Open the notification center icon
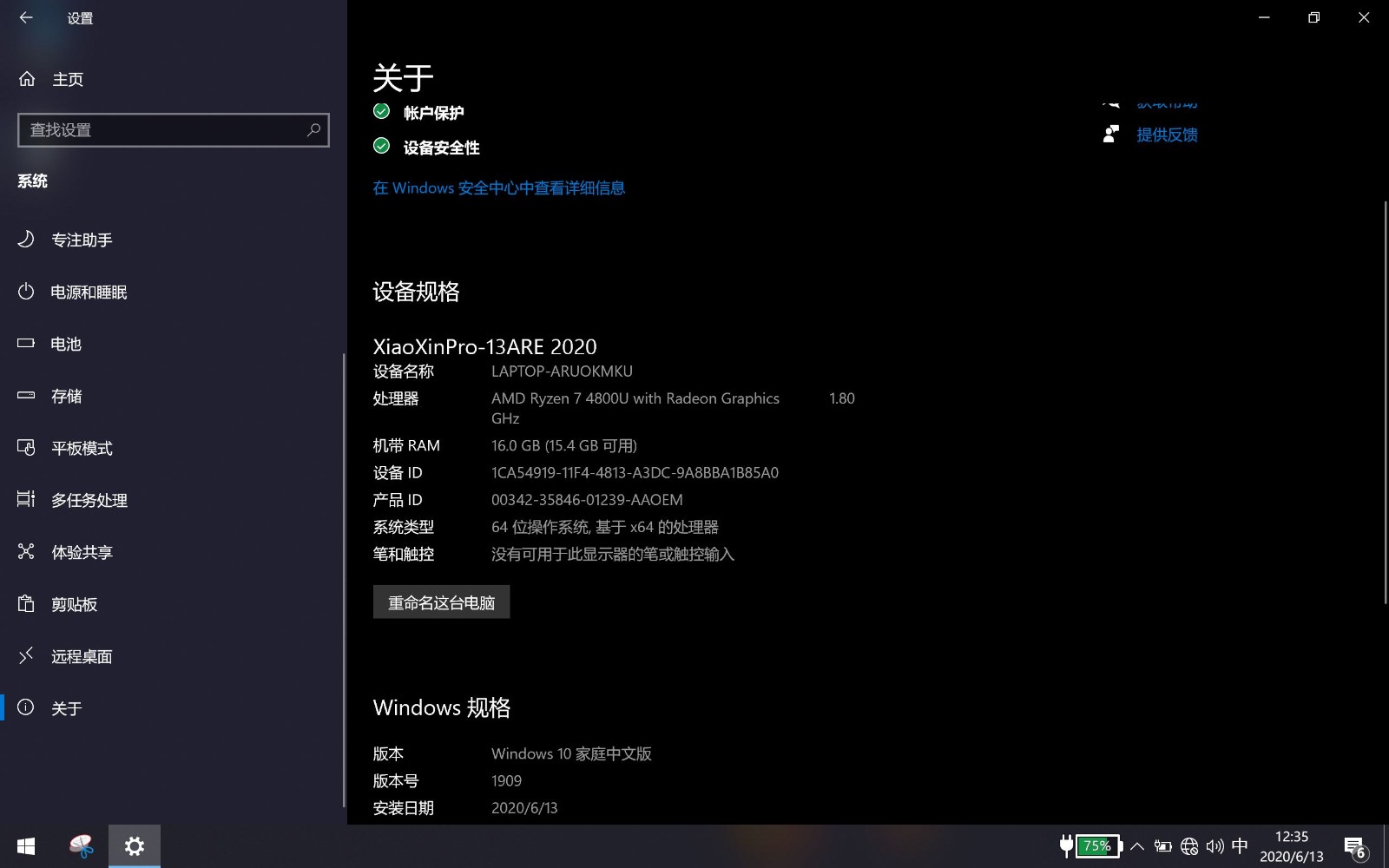This screenshot has width=1389, height=868. [x=1354, y=847]
